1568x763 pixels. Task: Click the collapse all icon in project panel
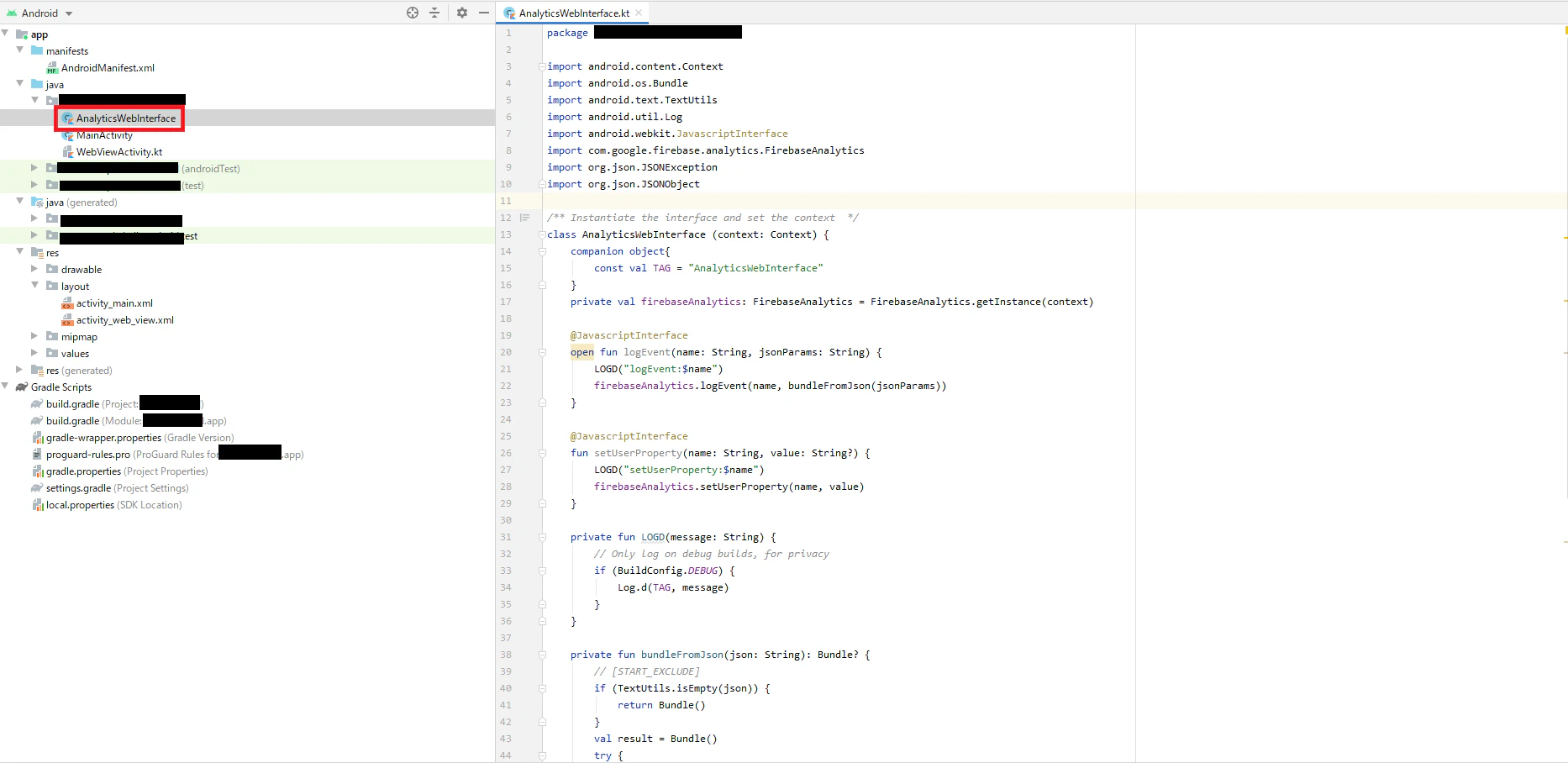(434, 13)
